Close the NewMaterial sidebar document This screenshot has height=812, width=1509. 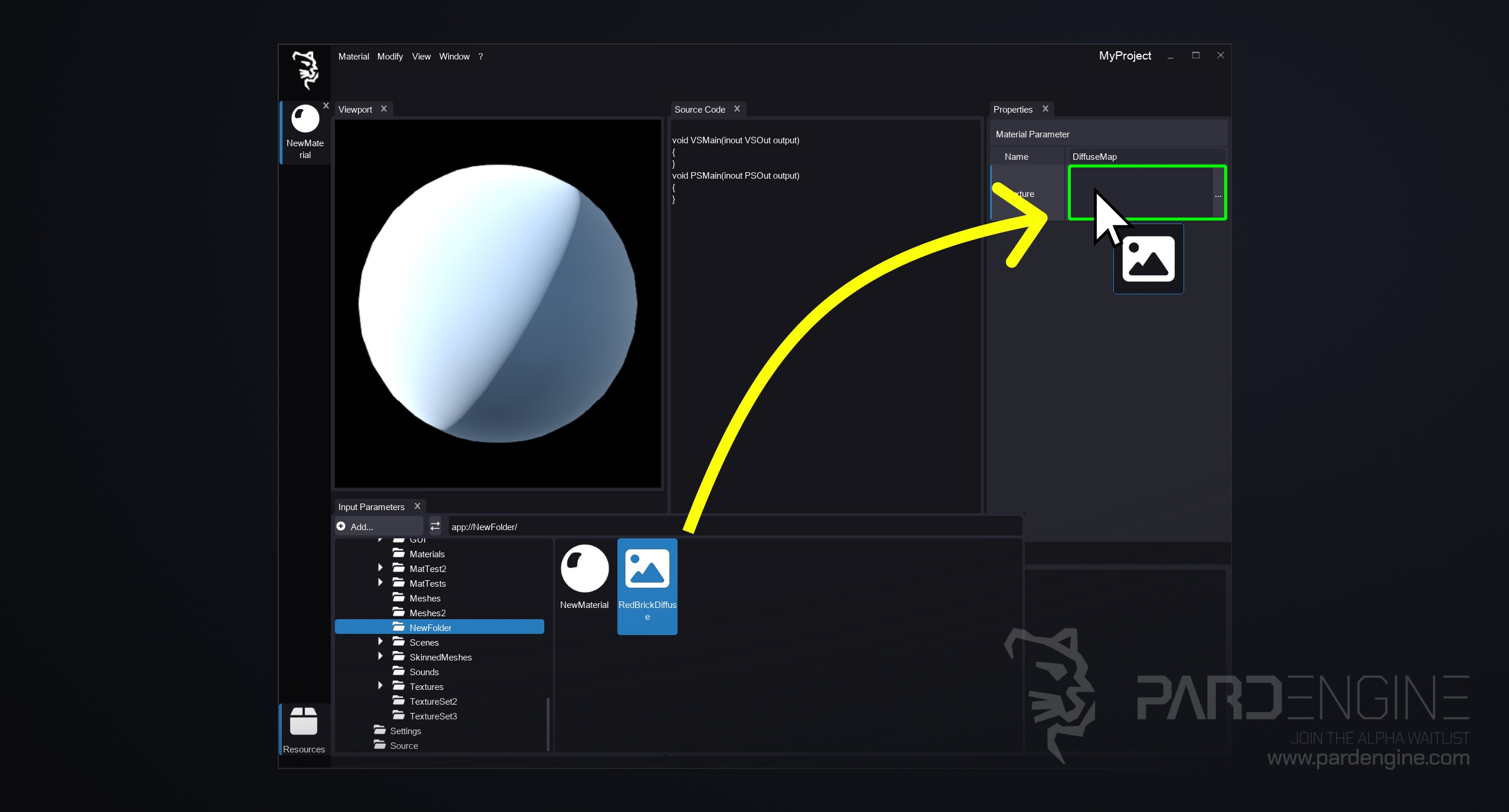326,106
